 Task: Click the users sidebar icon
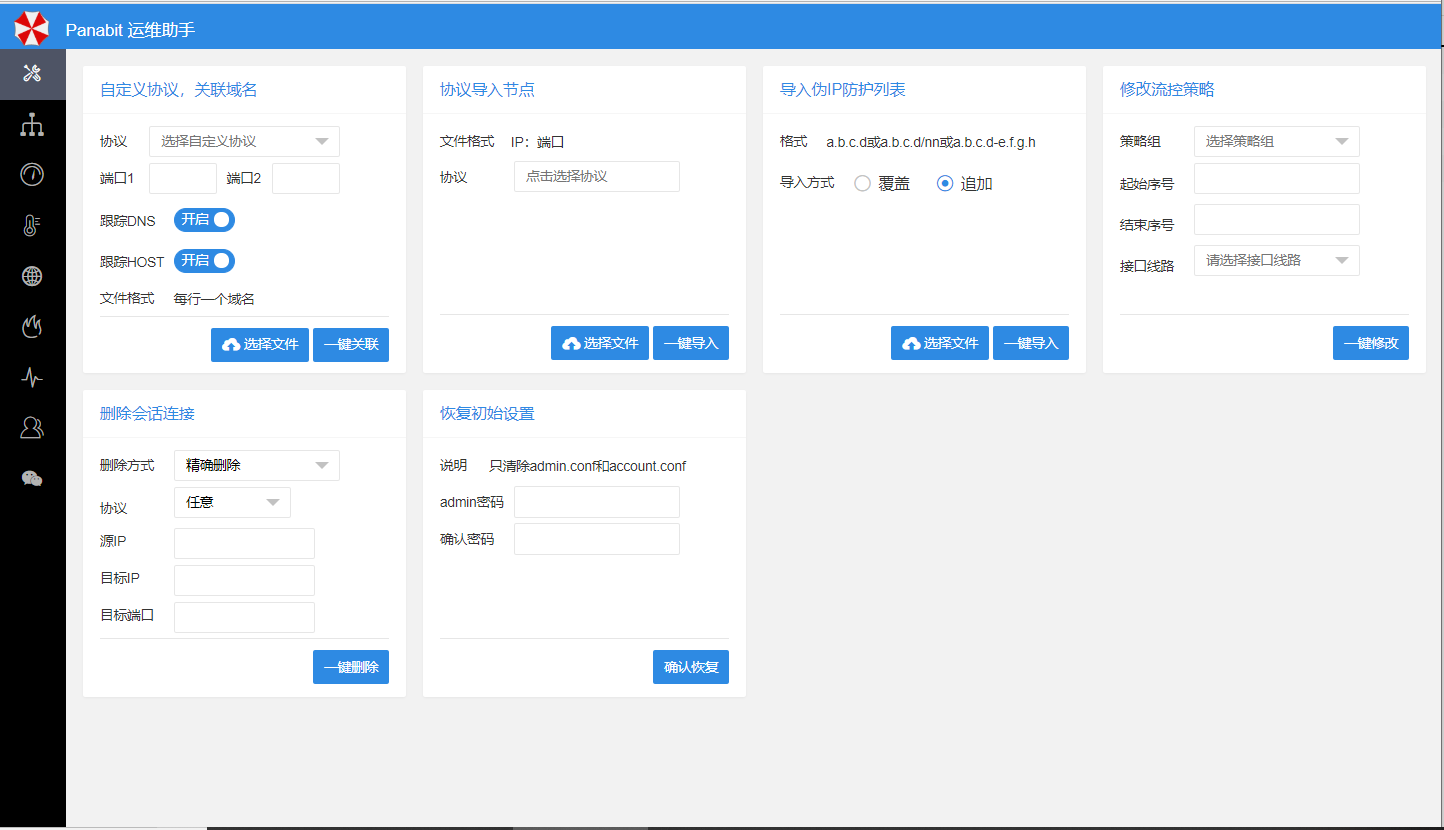coord(32,428)
